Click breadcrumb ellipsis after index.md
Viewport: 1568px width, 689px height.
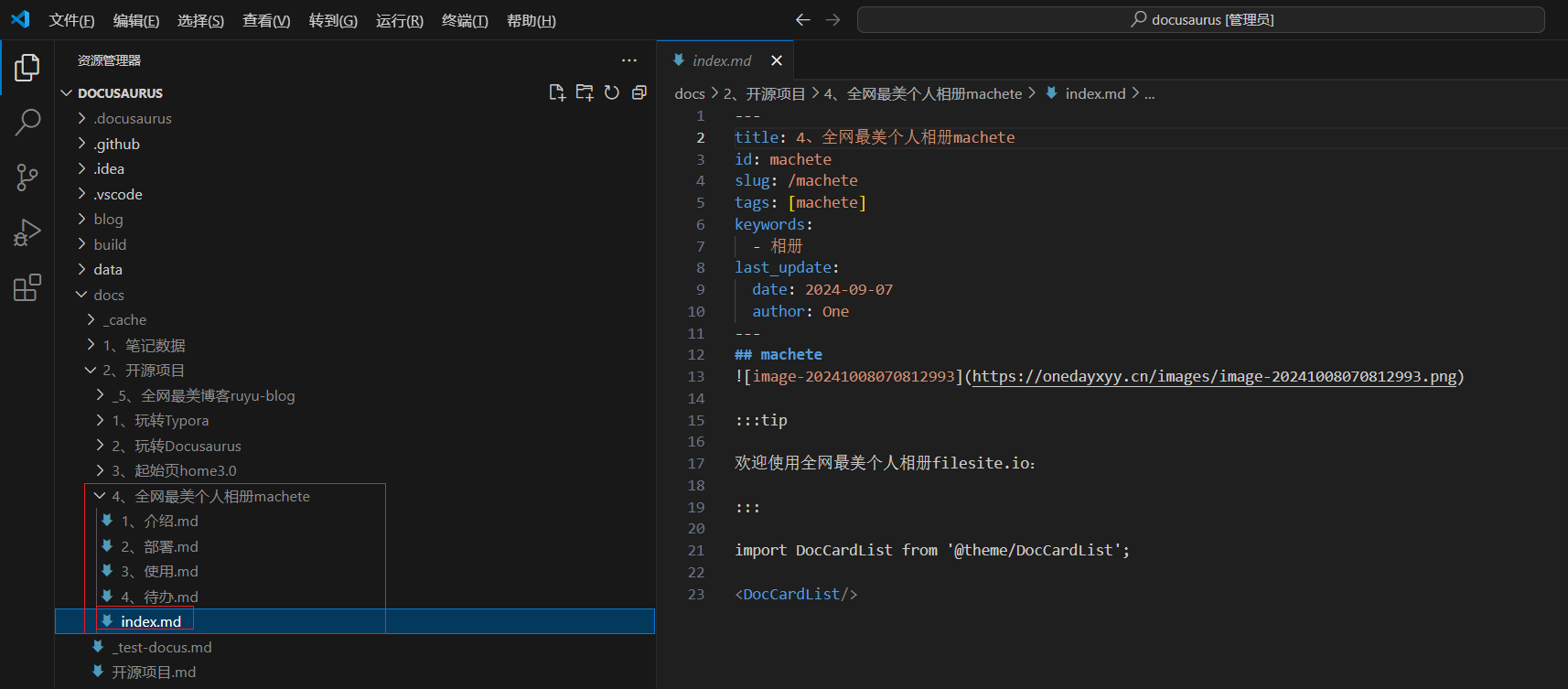[x=1150, y=93]
